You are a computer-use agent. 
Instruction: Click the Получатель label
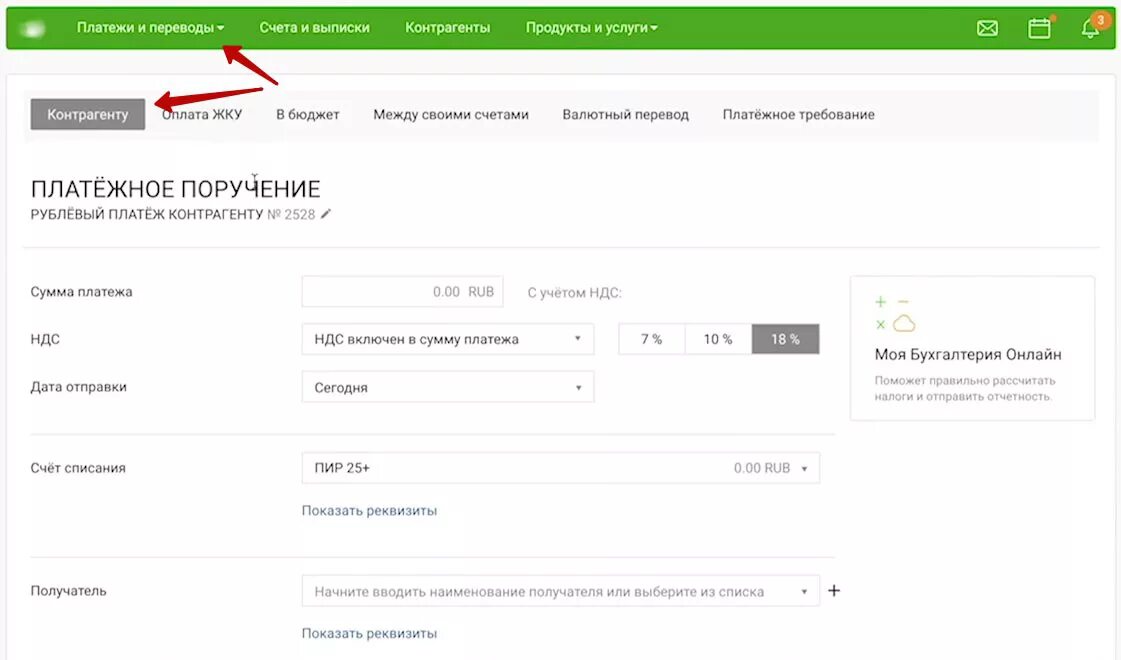(68, 591)
